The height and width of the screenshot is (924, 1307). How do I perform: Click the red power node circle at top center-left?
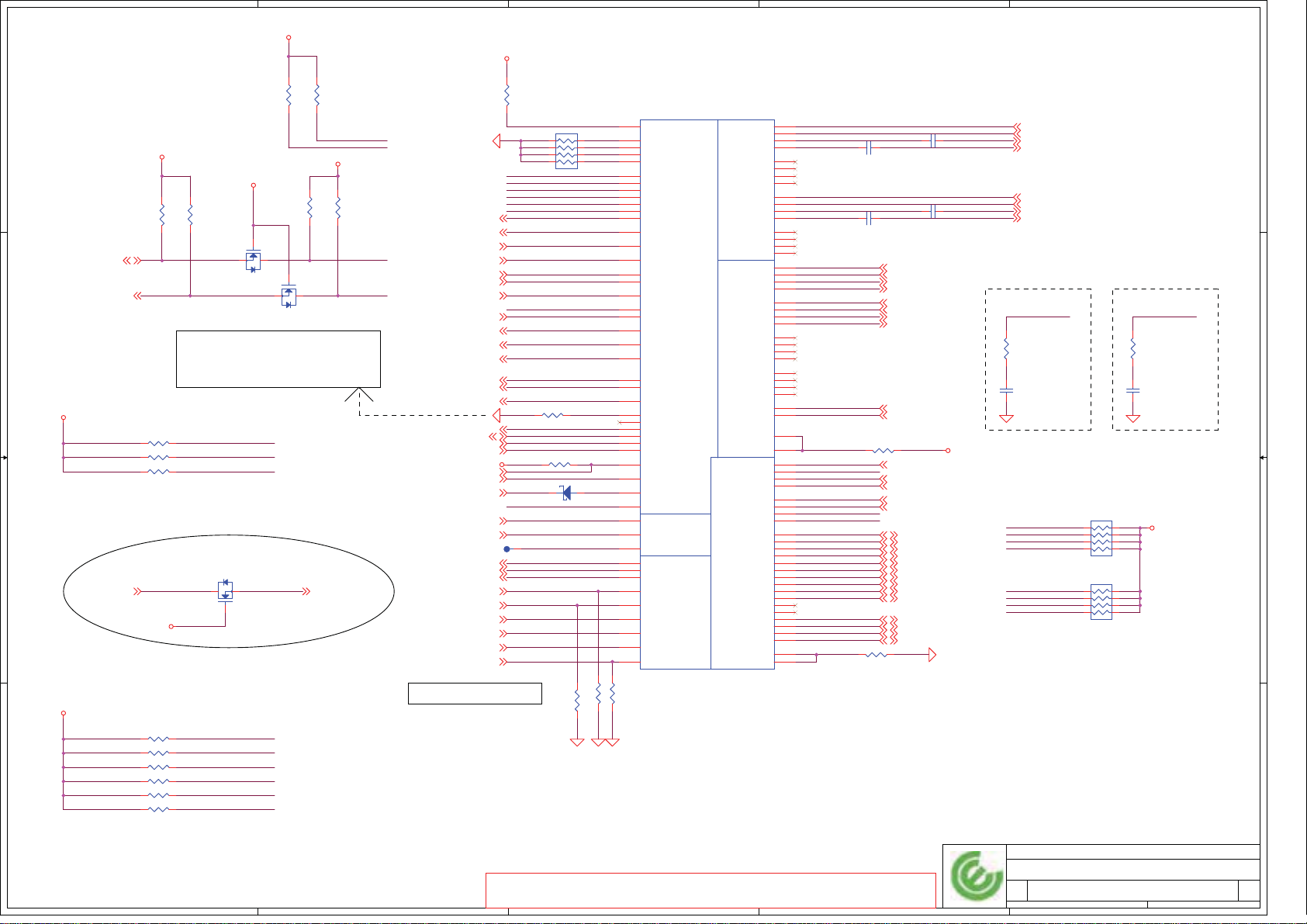pos(289,37)
